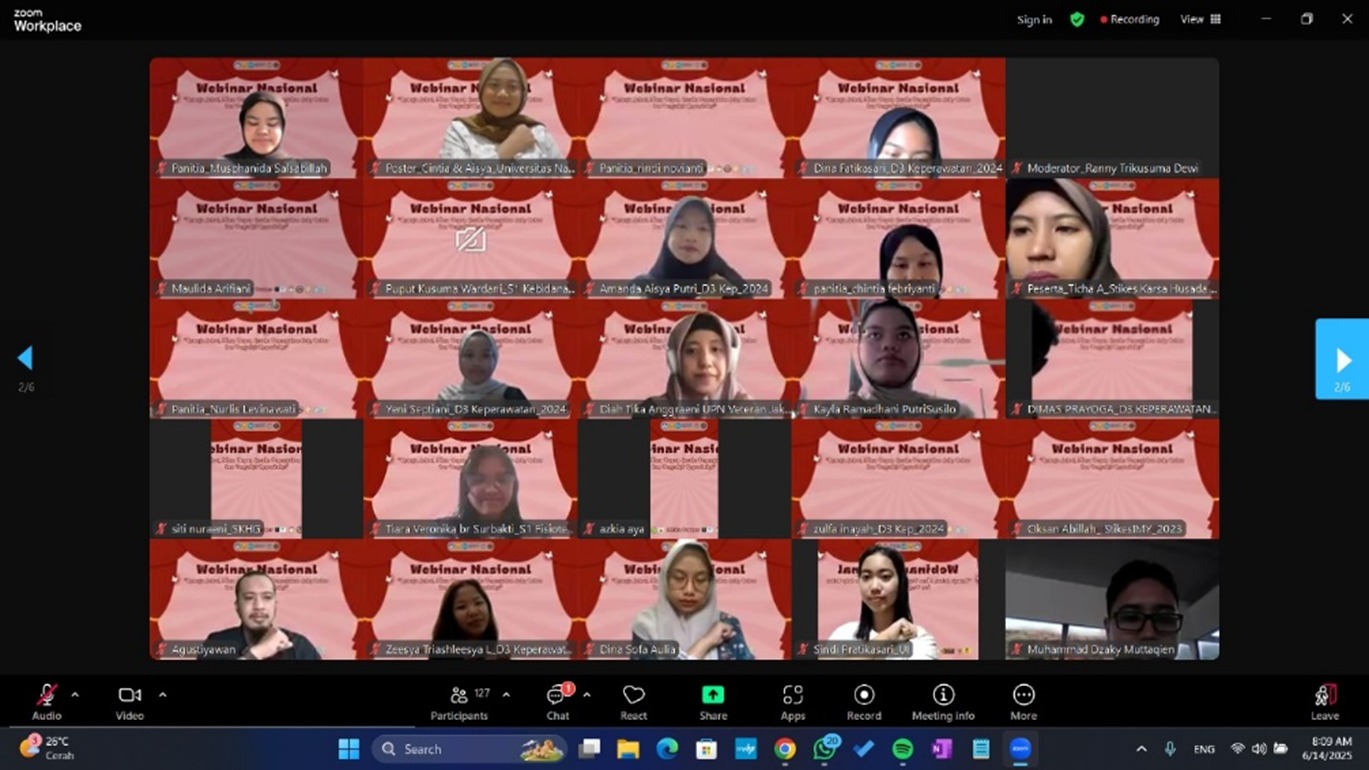Toggle the Video camera on or off
Screen dimensions: 1369x770
(x=129, y=696)
